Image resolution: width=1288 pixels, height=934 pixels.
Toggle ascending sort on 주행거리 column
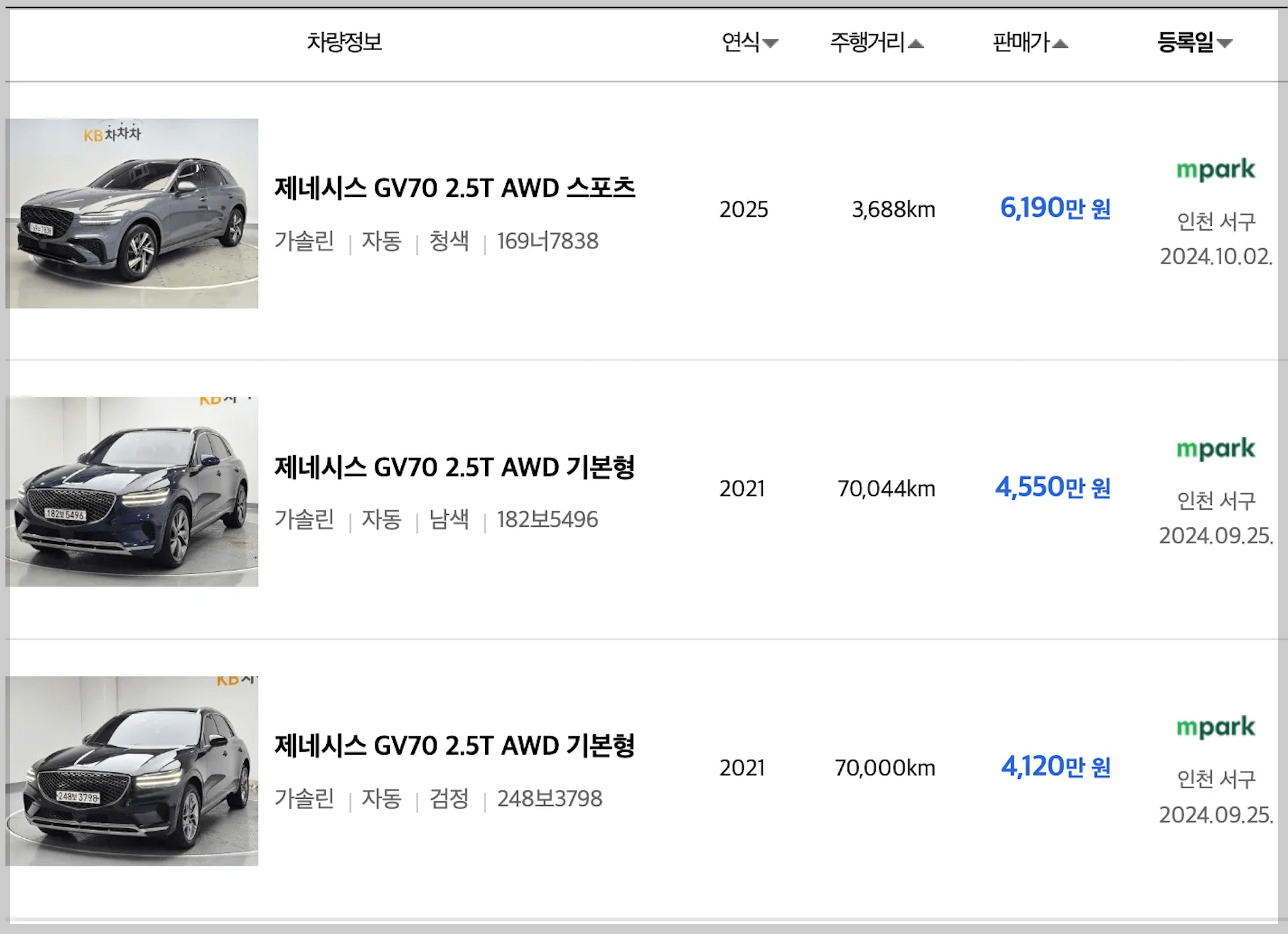[x=915, y=43]
